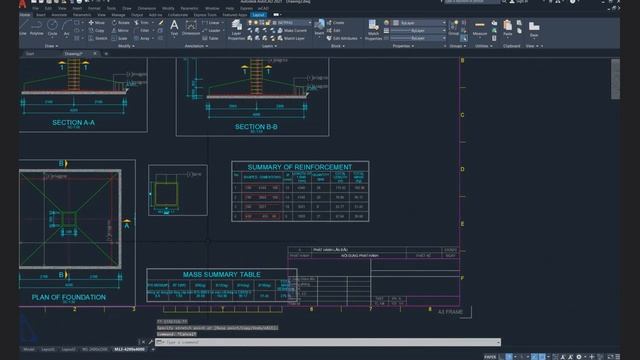
Task: Switch to the Start file tab
Action: (x=30, y=53)
